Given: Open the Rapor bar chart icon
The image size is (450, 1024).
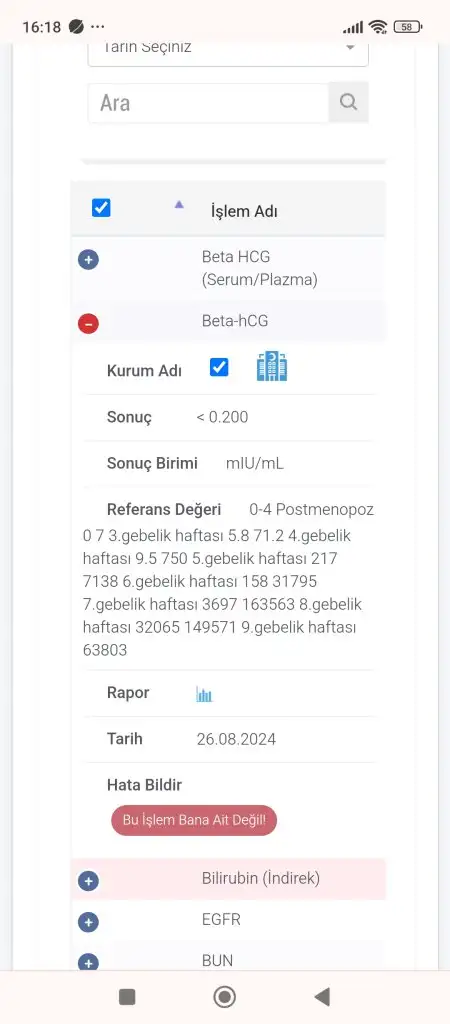Looking at the screenshot, I should (x=204, y=694).
